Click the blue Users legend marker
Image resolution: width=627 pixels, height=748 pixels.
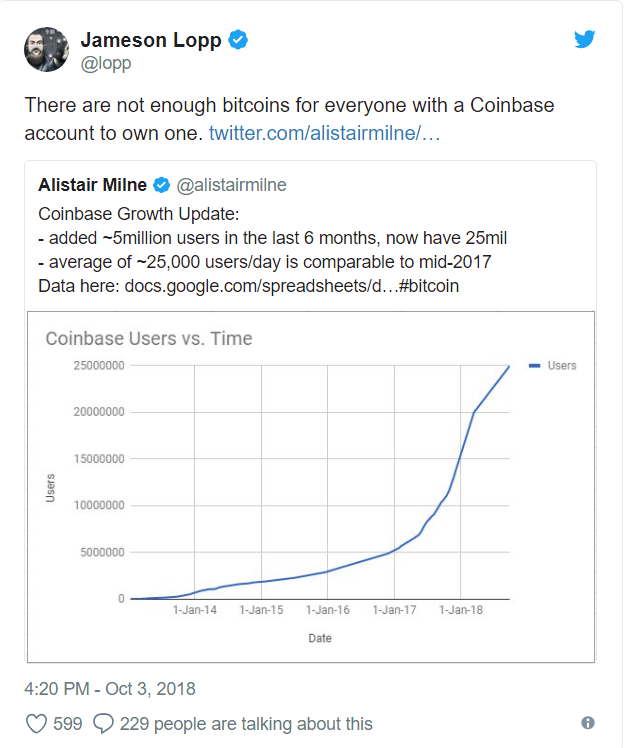click(535, 366)
